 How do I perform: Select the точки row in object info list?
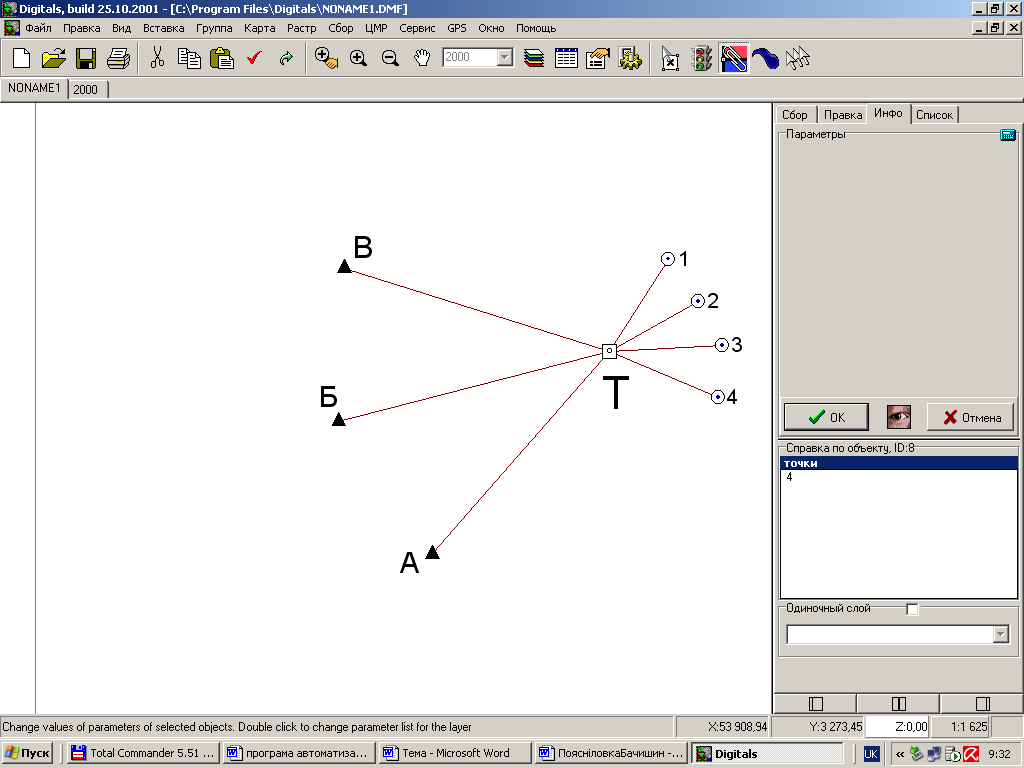click(899, 463)
